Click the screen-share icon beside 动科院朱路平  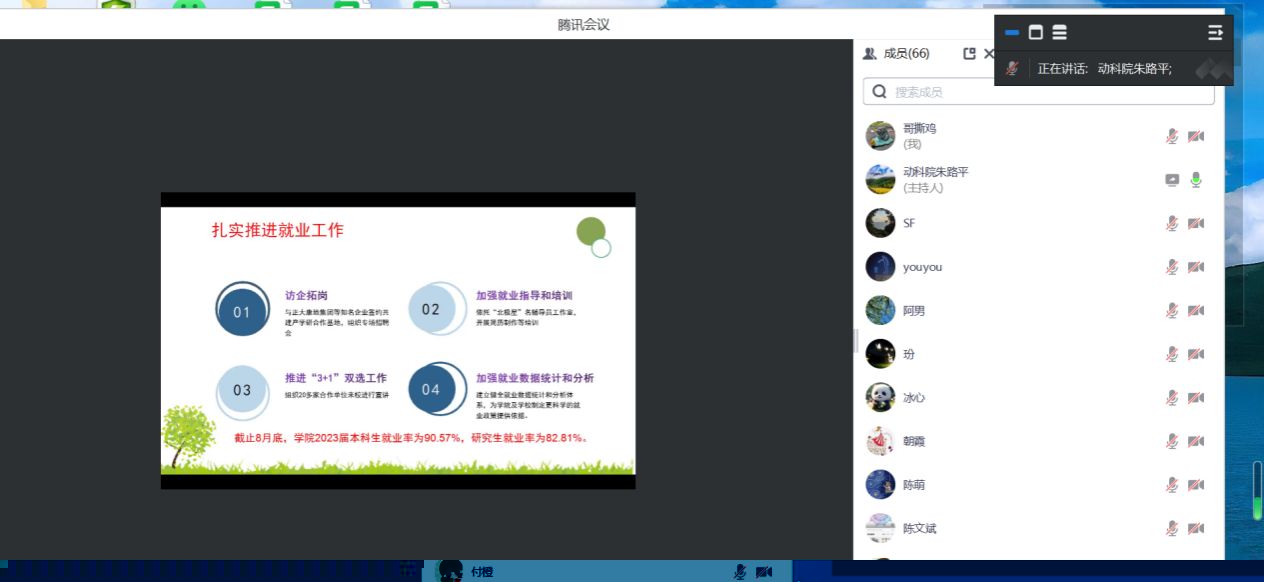1172,180
